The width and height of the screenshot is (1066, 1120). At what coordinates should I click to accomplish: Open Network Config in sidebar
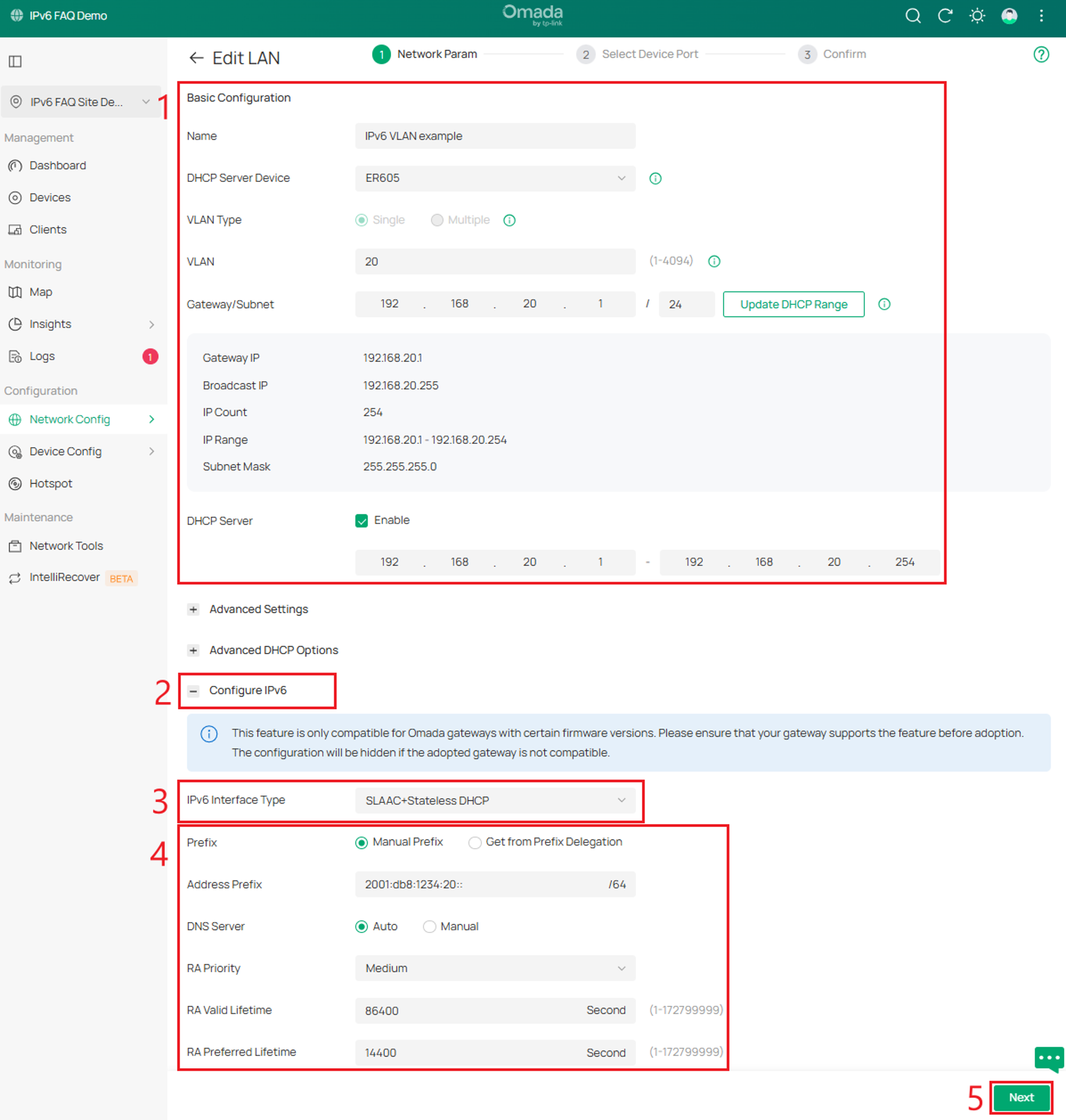point(83,420)
